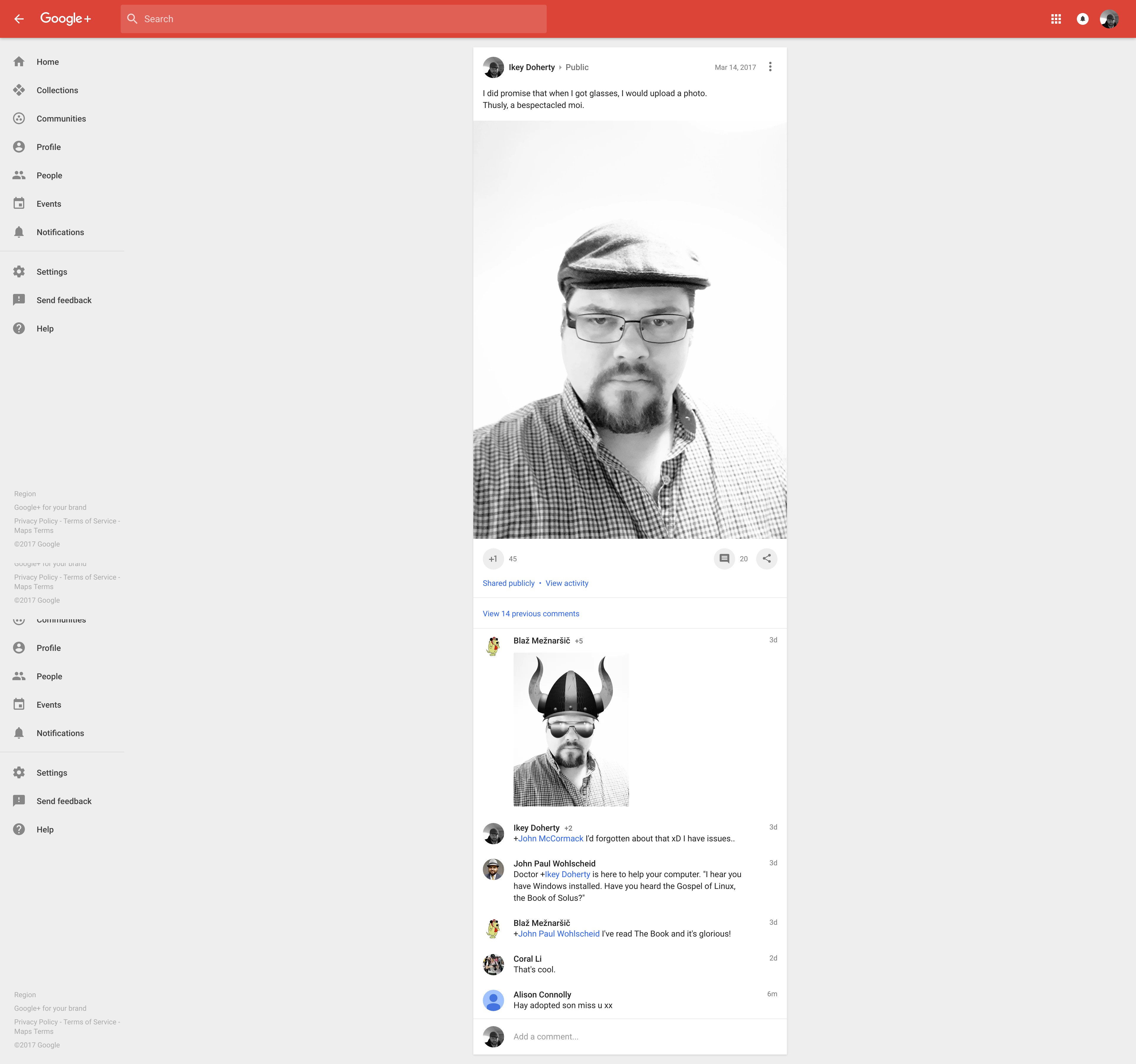
Task: Click the Mar 14, 2017 post date
Action: point(735,67)
